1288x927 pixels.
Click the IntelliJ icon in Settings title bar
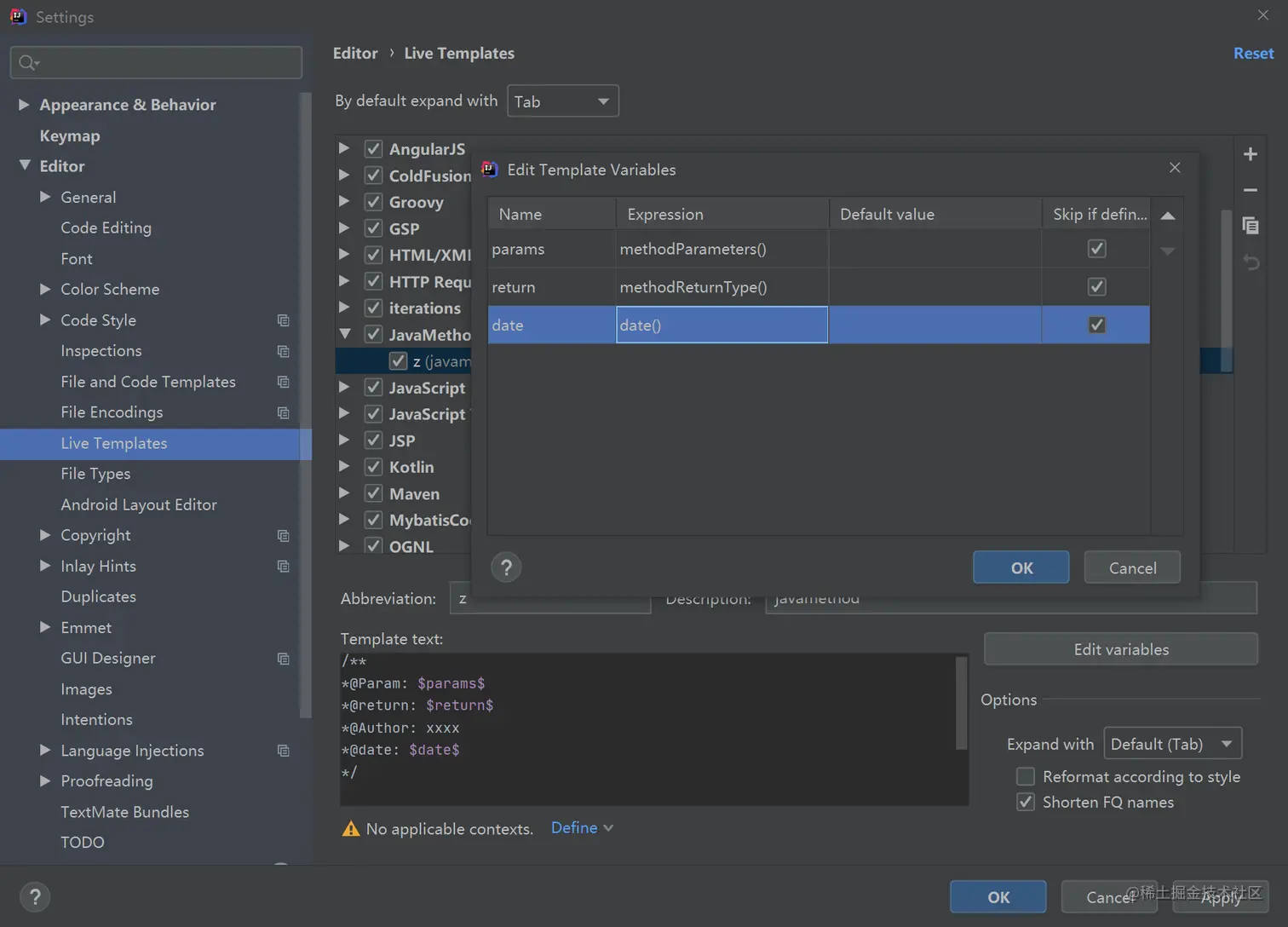coord(18,16)
